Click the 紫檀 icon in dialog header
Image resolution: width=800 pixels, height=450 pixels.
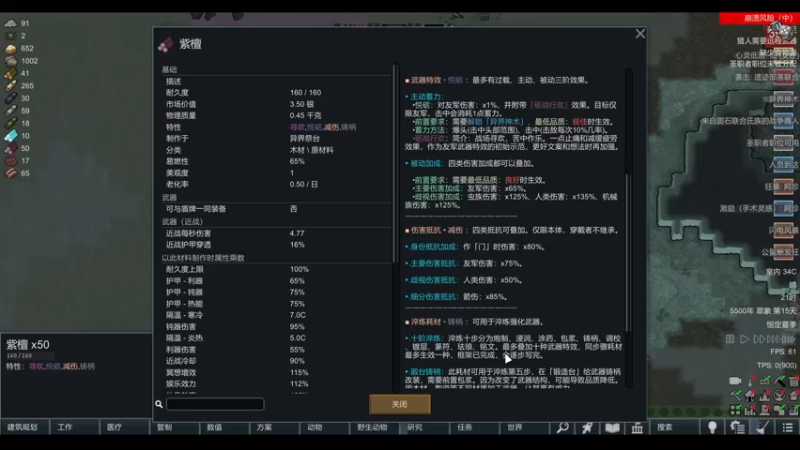coord(166,44)
